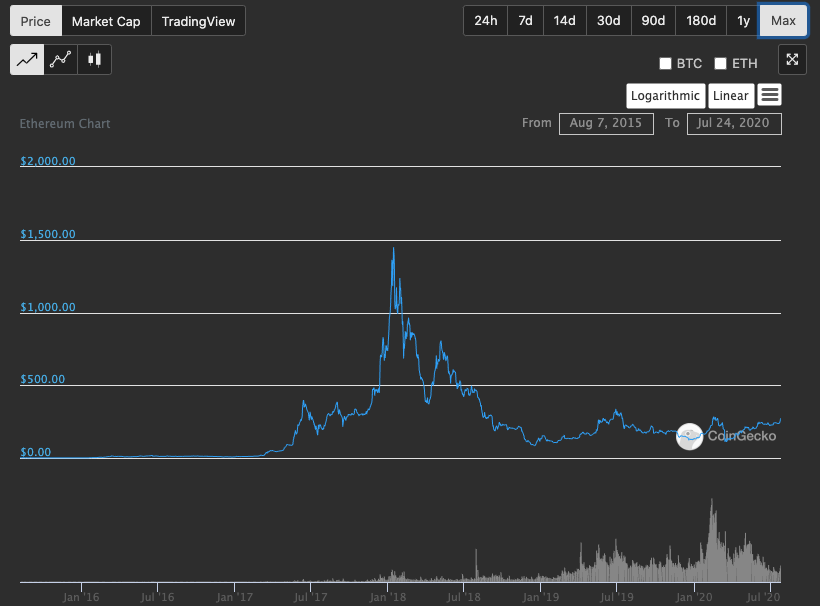820x606 pixels.
Task: Open fullscreen chart view icon
Action: coord(792,60)
